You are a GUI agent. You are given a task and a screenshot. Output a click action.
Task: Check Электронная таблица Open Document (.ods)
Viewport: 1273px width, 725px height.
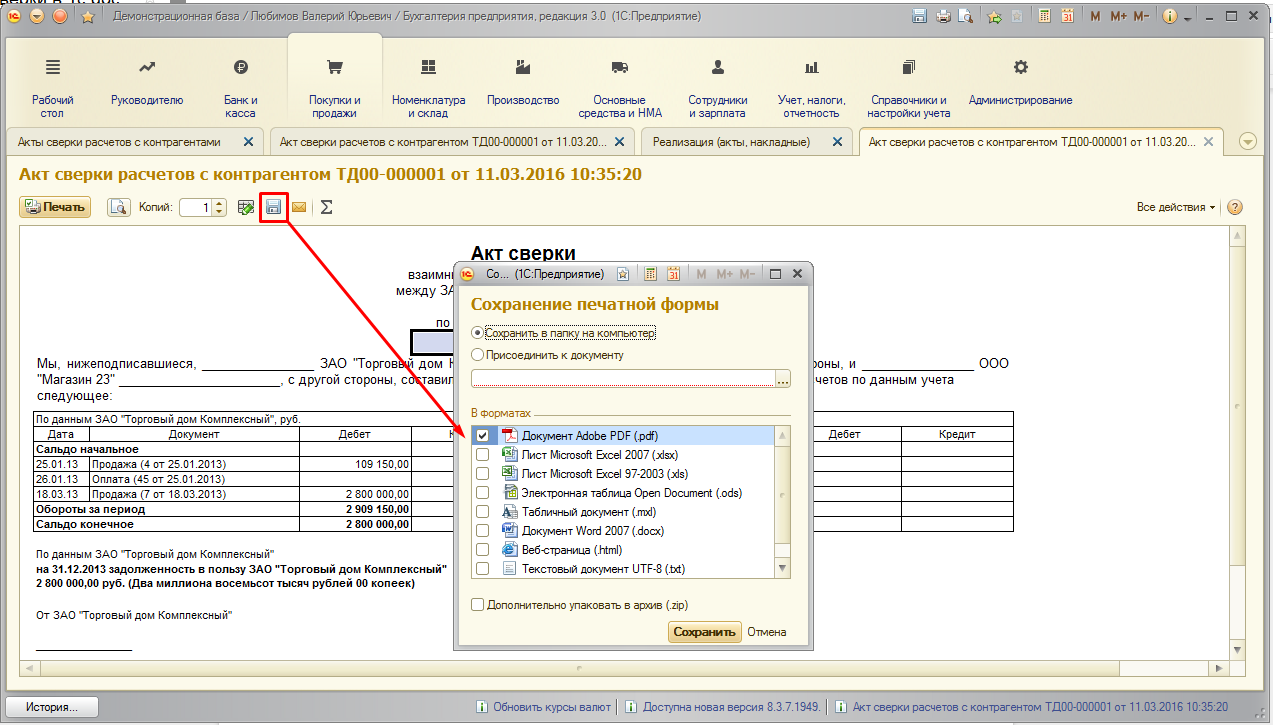(x=483, y=492)
